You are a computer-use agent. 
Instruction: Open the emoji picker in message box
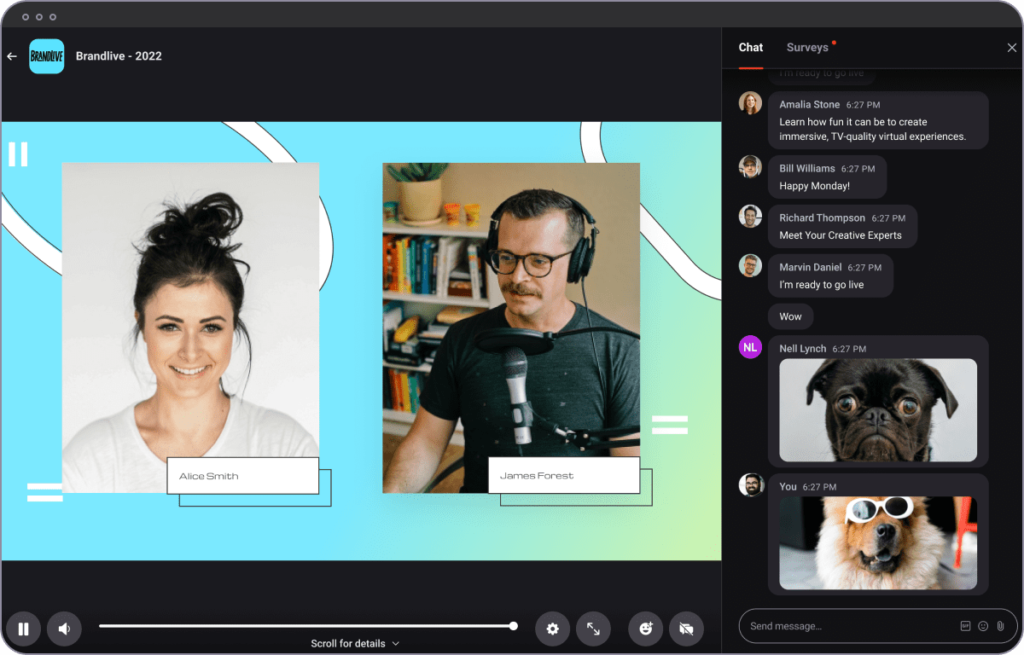(983, 626)
